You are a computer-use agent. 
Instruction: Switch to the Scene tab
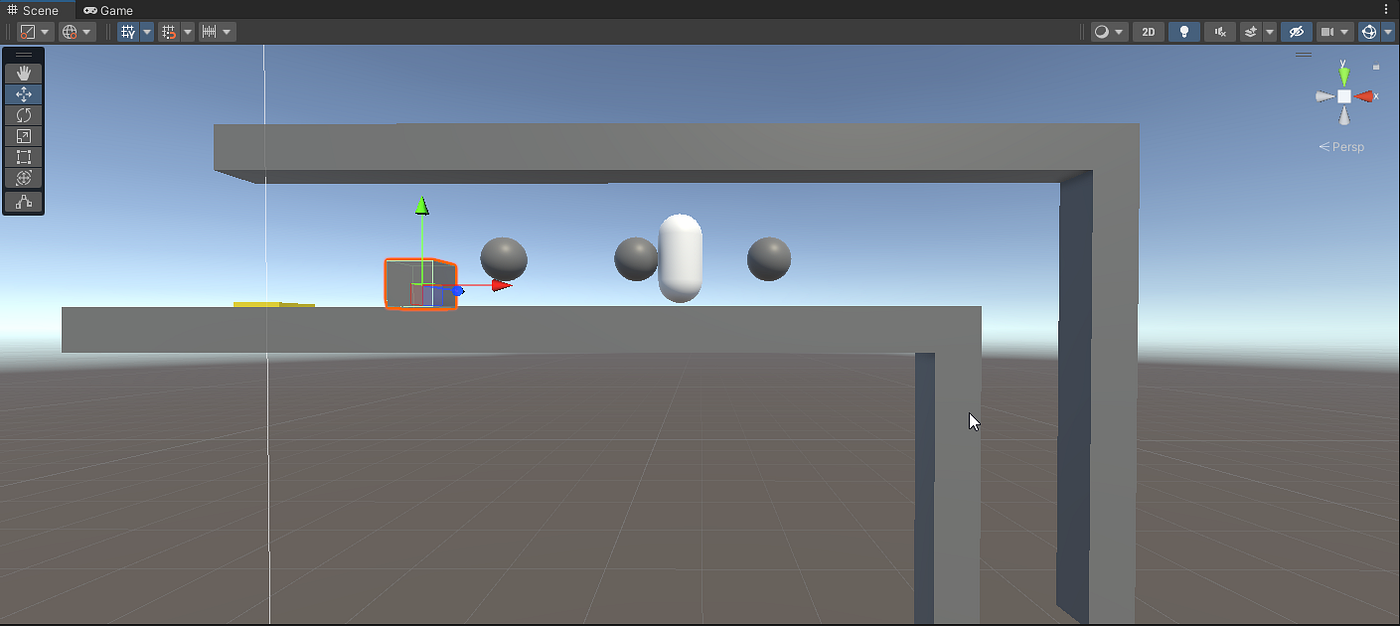(33, 10)
